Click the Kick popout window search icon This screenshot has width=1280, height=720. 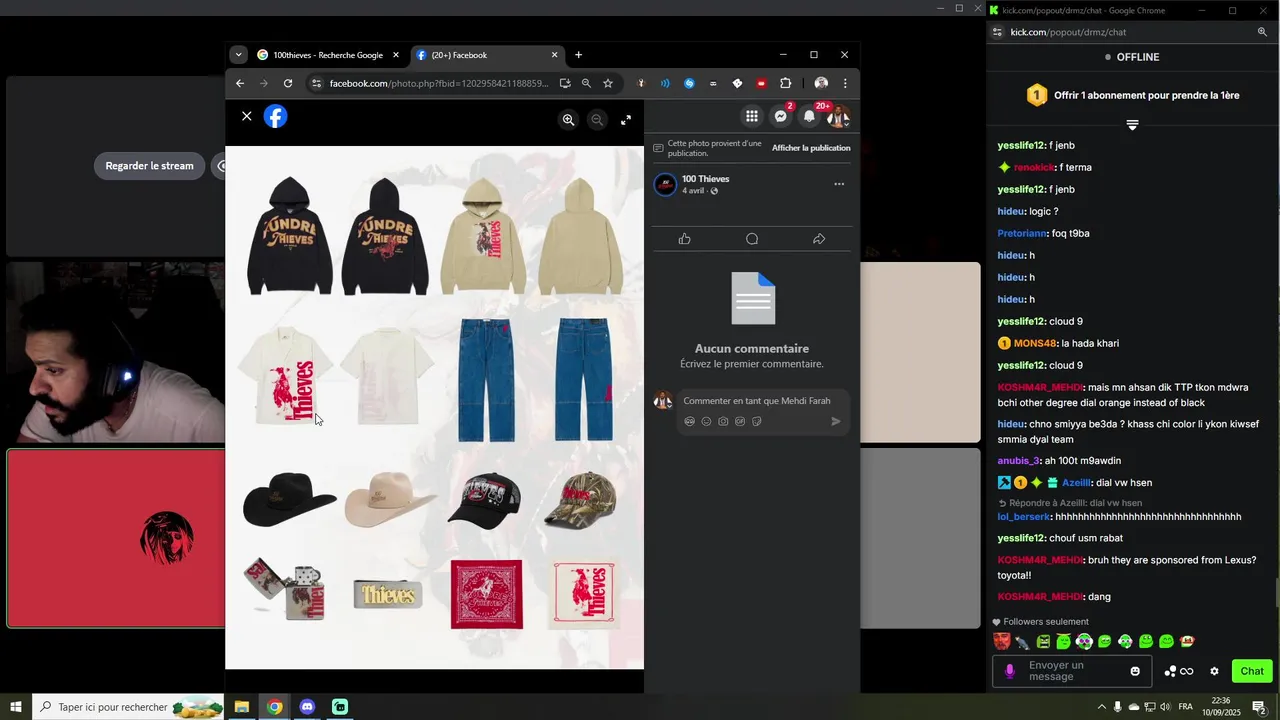point(1262,32)
